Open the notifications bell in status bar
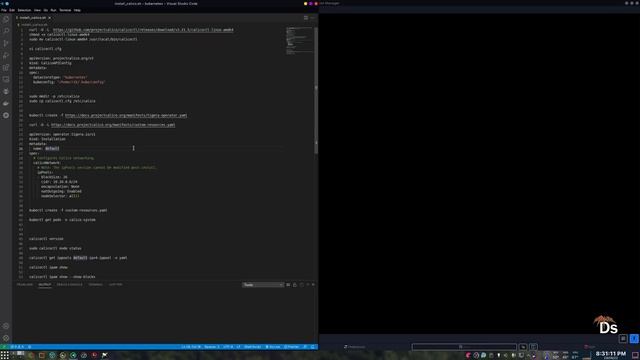 click(x=313, y=347)
